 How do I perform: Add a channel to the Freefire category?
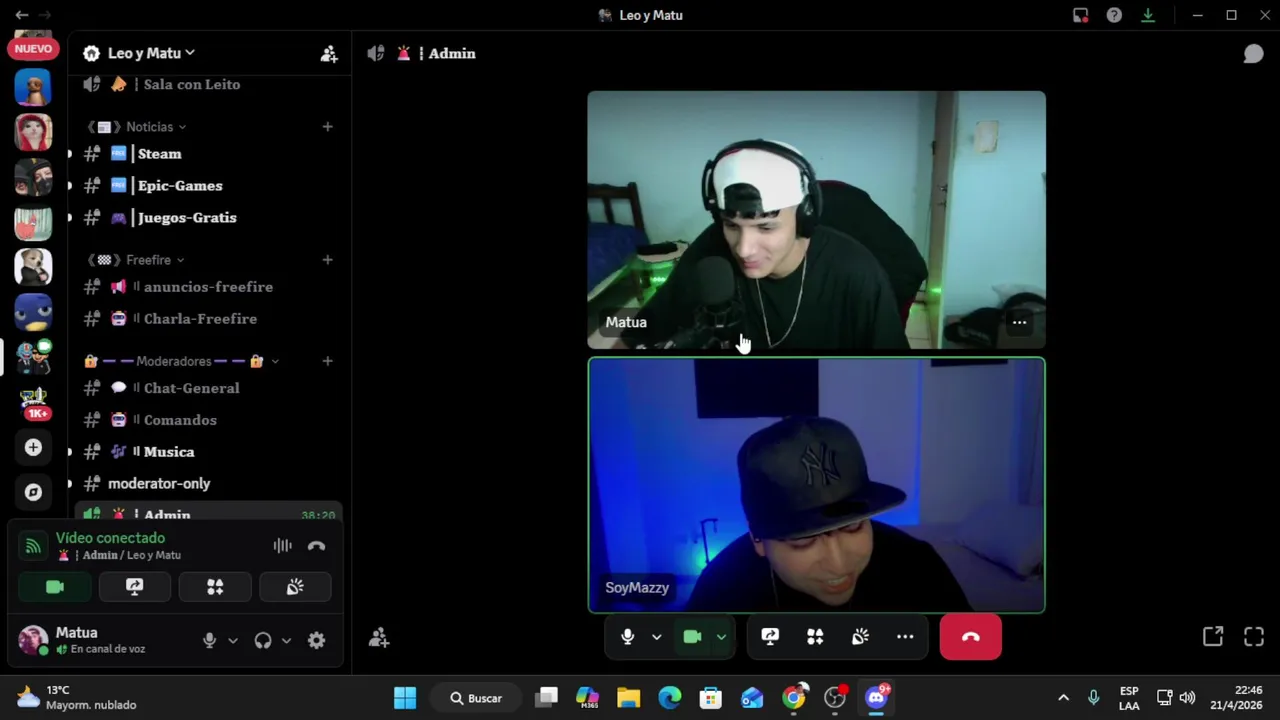(x=327, y=260)
